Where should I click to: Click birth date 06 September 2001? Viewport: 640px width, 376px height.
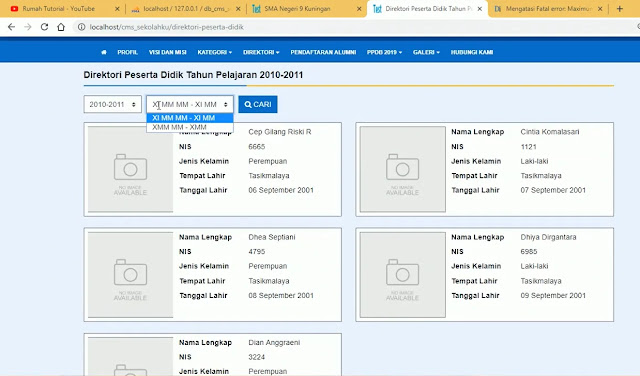click(x=281, y=190)
